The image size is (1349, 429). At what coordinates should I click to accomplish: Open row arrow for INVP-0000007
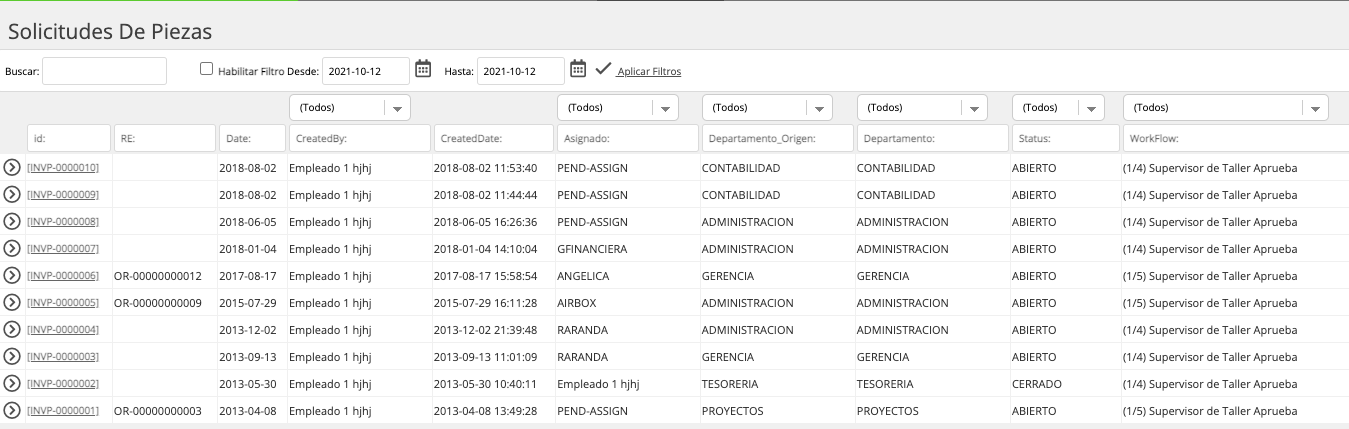(x=12, y=249)
